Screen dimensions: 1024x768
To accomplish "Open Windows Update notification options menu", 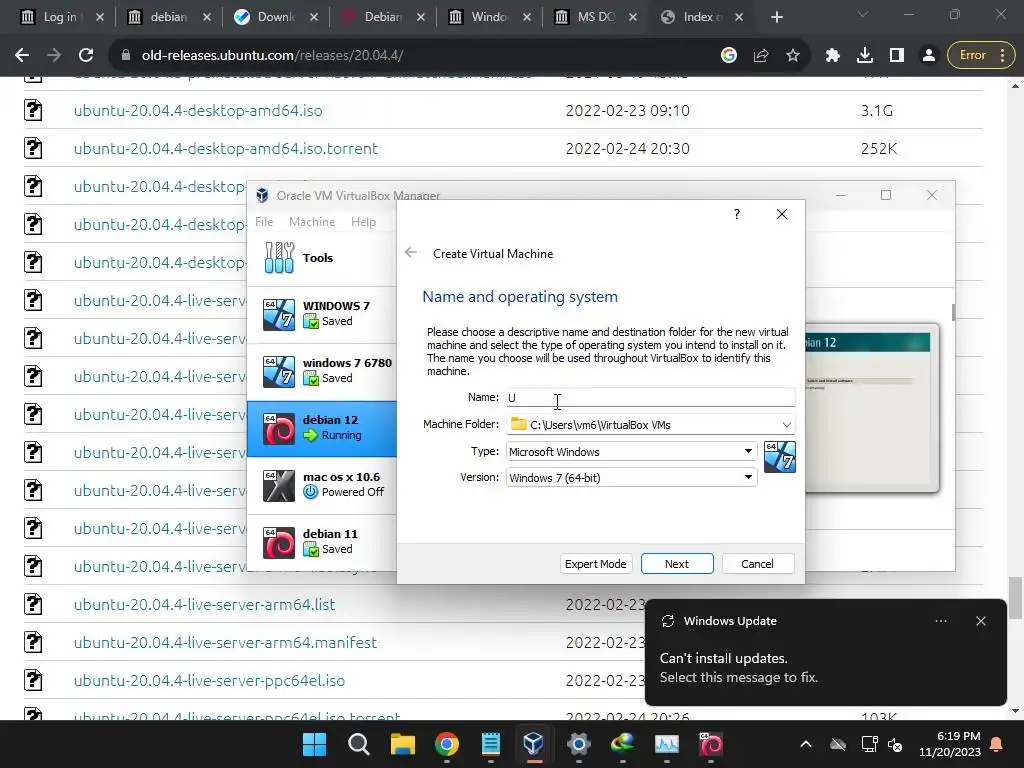I will [x=941, y=621].
